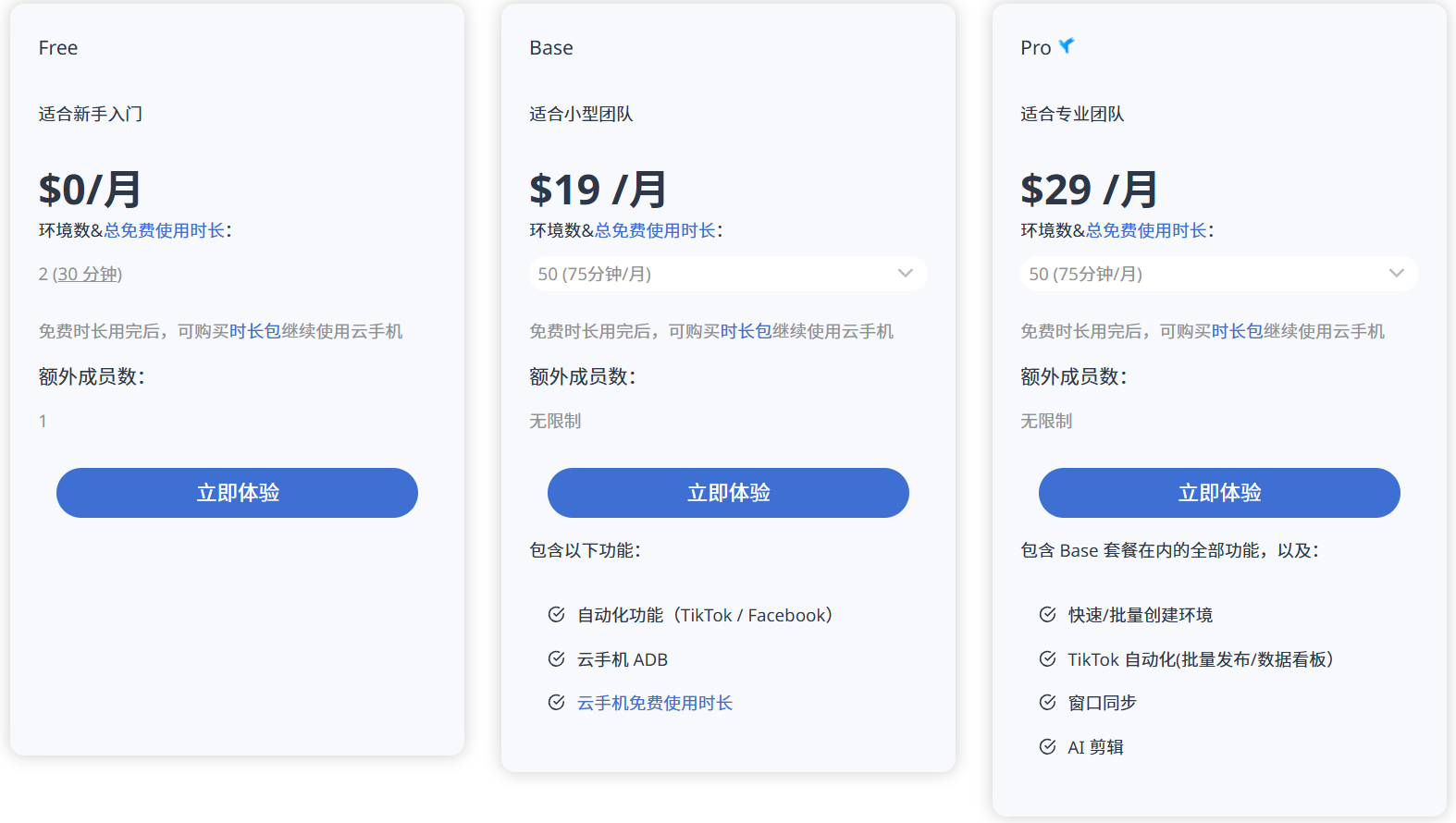Select the Base plan card title
The image size is (1456, 823).
point(550,47)
